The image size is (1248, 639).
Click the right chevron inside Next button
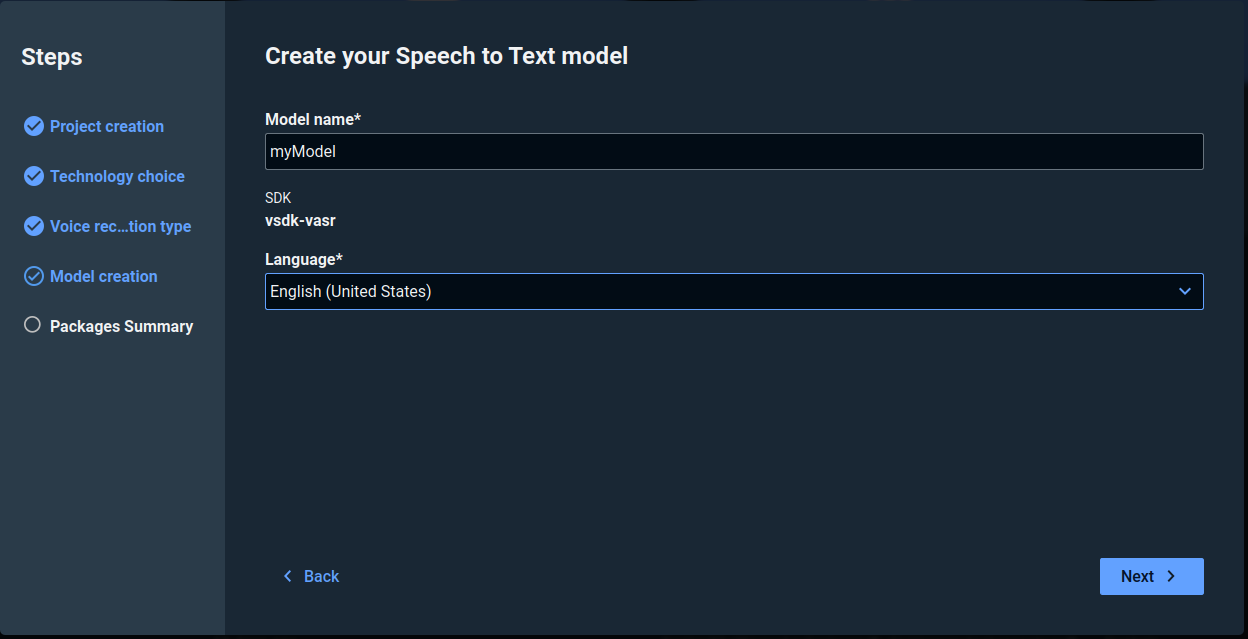[x=1171, y=576]
